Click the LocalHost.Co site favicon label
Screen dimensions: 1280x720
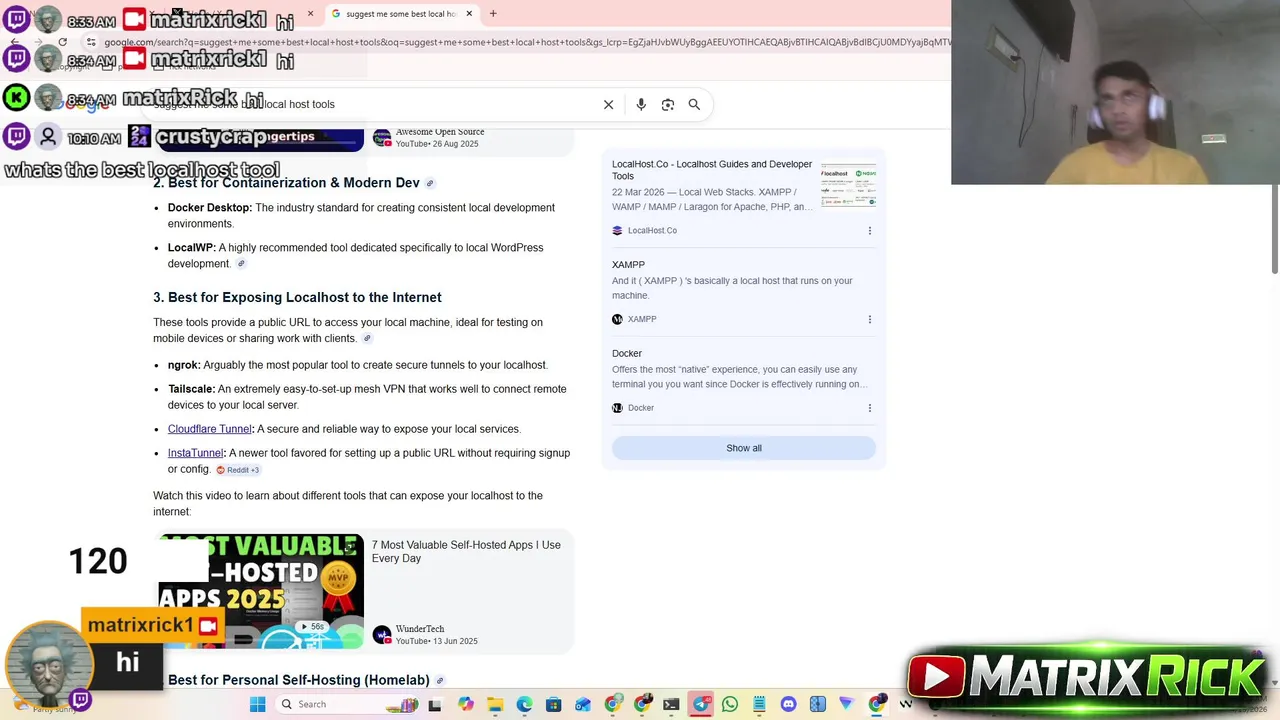click(x=644, y=231)
